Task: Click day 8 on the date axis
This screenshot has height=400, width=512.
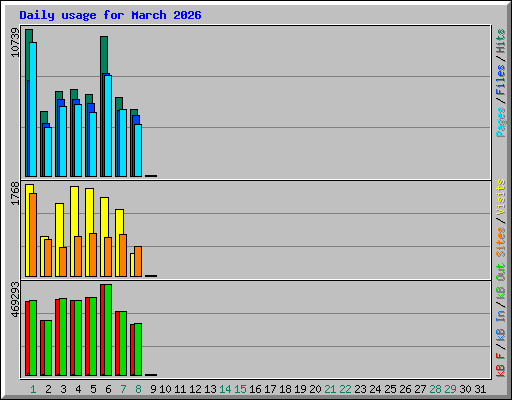Action: (x=138, y=389)
